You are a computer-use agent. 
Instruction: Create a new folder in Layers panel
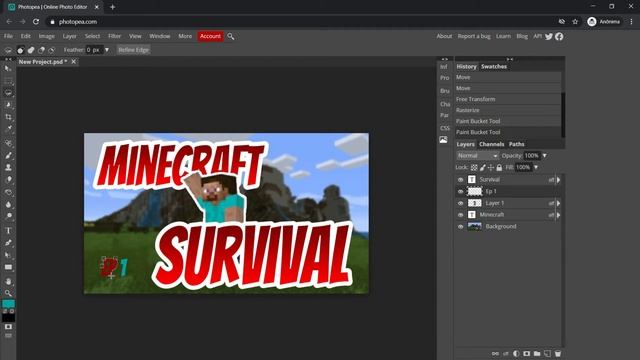tap(537, 353)
